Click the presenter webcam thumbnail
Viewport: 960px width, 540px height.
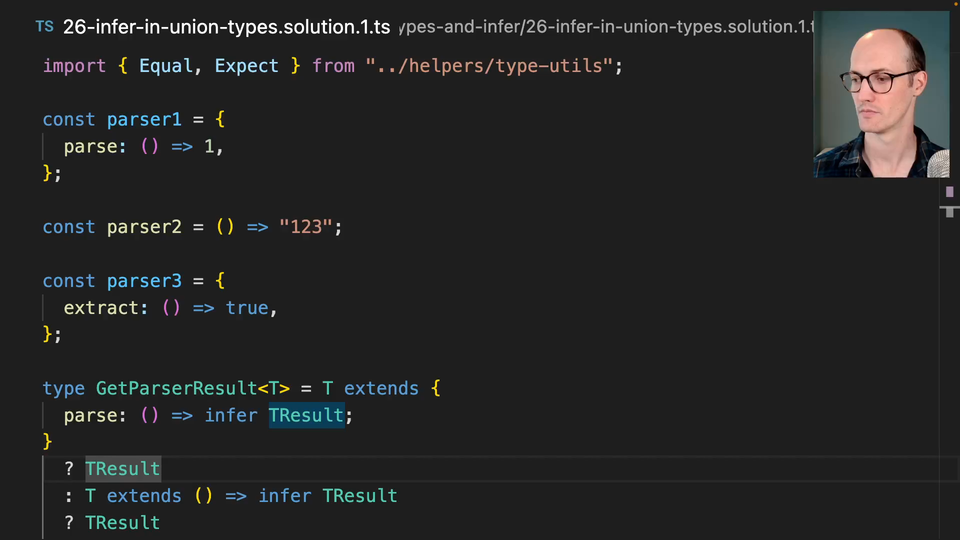[x=880, y=95]
